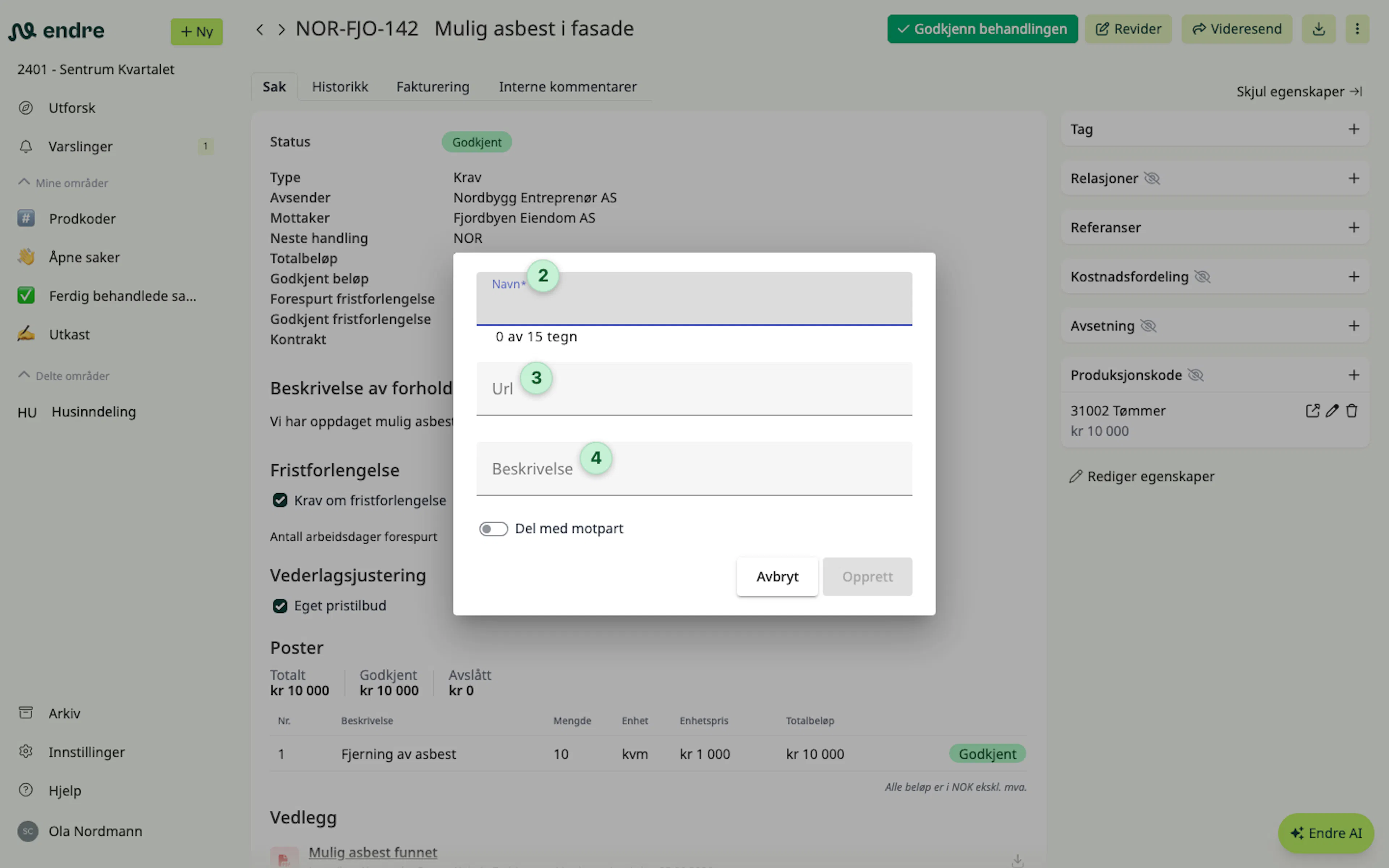The image size is (1389, 868).
Task: Click the 2401 - Sentrum Kvartalet project name
Action: (x=96, y=69)
